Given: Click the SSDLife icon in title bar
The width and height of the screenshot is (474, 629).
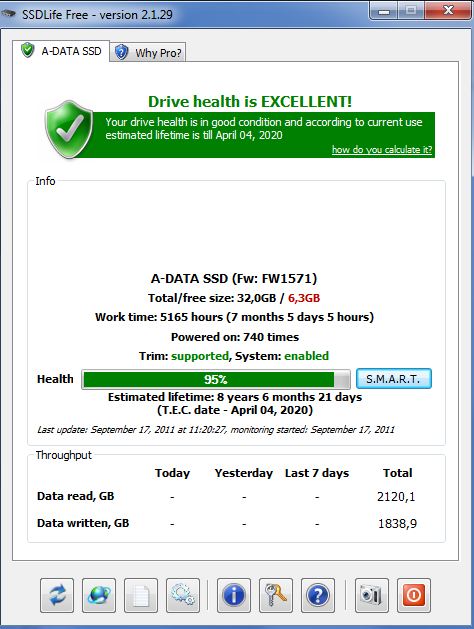Looking at the screenshot, I should [x=8, y=14].
